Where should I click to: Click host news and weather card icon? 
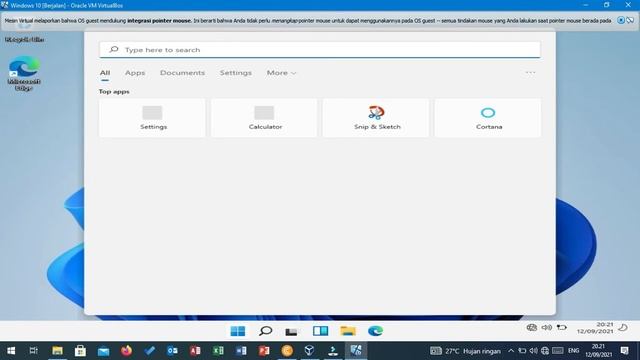(436, 351)
